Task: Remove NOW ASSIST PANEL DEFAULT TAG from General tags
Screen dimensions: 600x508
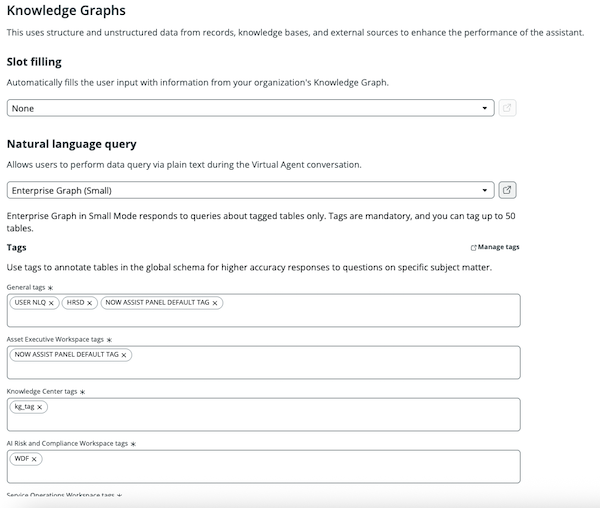Action: coord(215,303)
